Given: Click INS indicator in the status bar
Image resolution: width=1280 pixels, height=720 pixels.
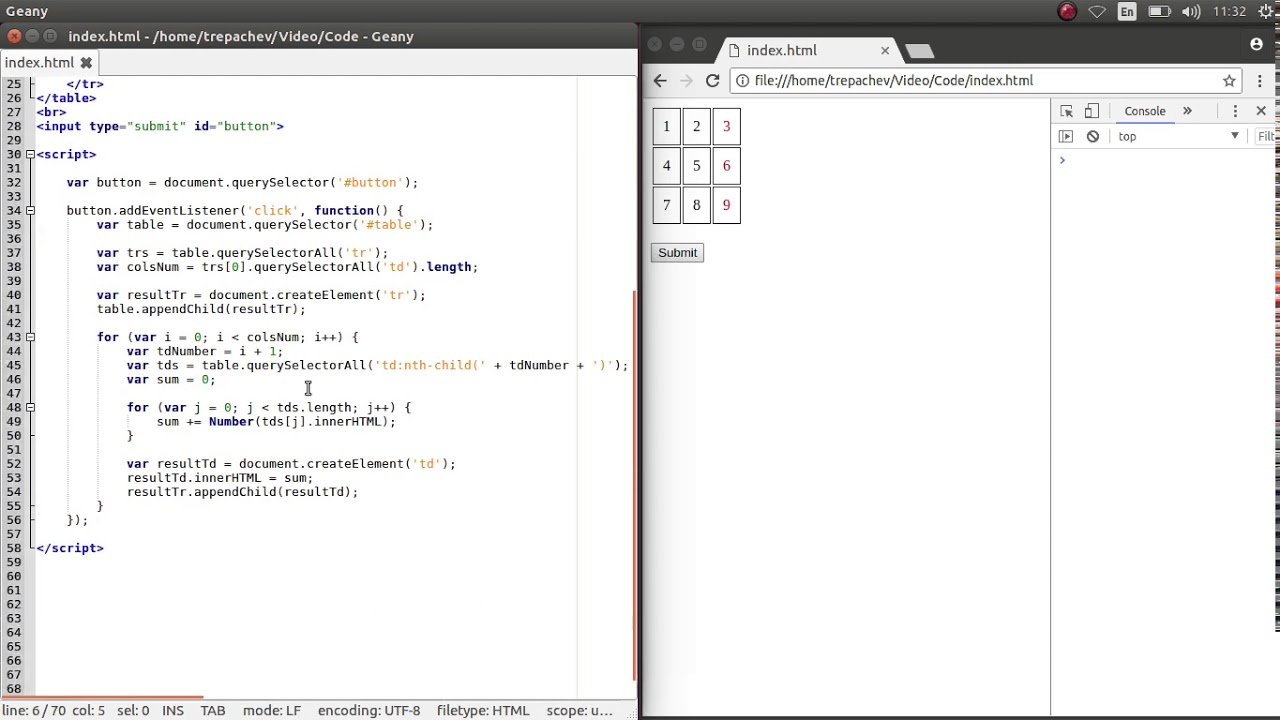Looking at the screenshot, I should pos(173,710).
